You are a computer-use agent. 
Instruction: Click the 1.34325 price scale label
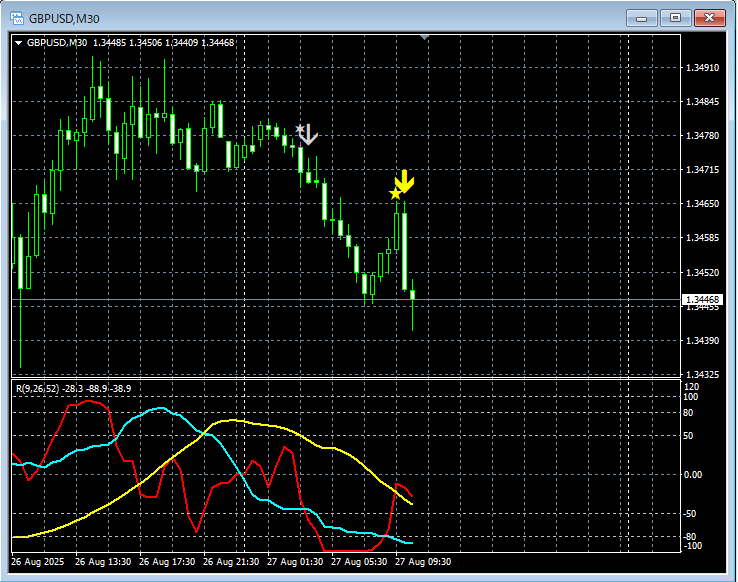coord(702,375)
